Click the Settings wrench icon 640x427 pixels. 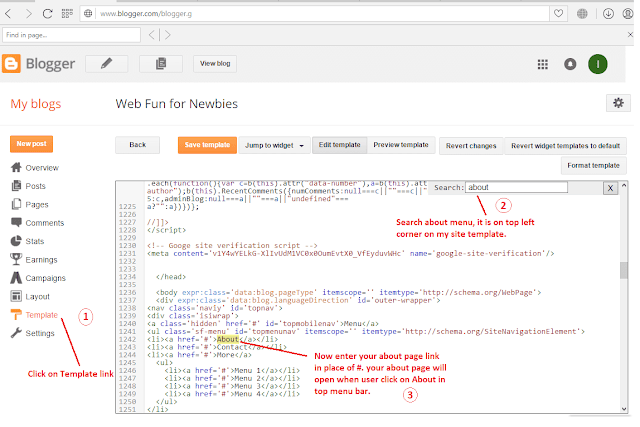(x=16, y=333)
